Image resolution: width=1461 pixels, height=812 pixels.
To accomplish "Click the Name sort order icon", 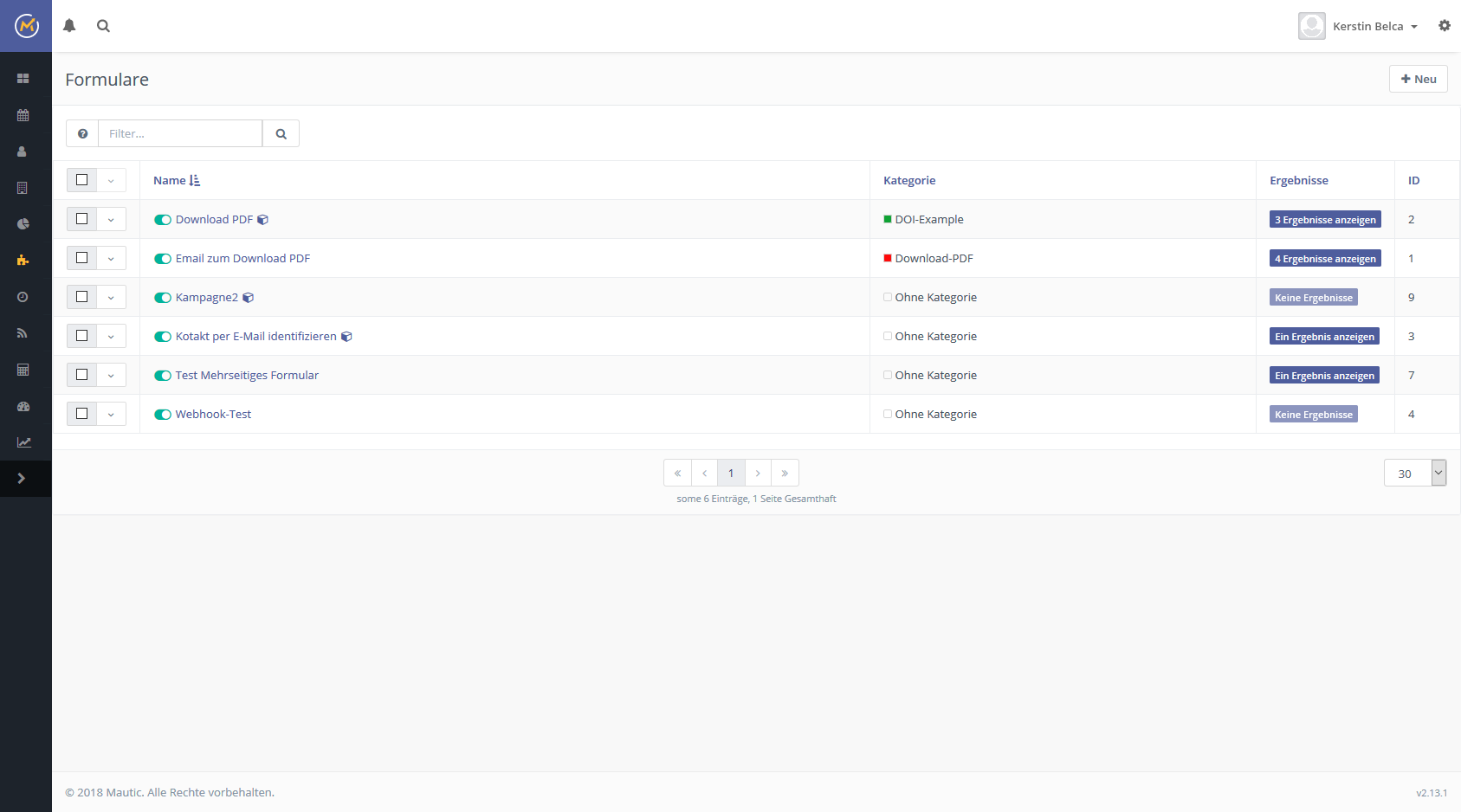I will (195, 180).
